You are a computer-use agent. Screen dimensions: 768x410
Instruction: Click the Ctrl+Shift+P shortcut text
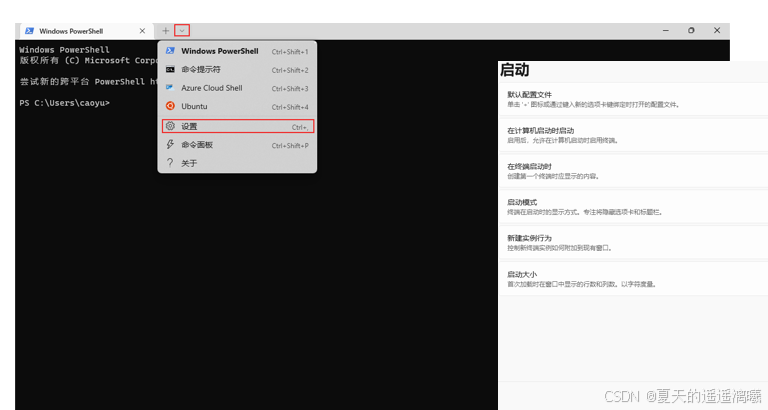tap(290, 145)
